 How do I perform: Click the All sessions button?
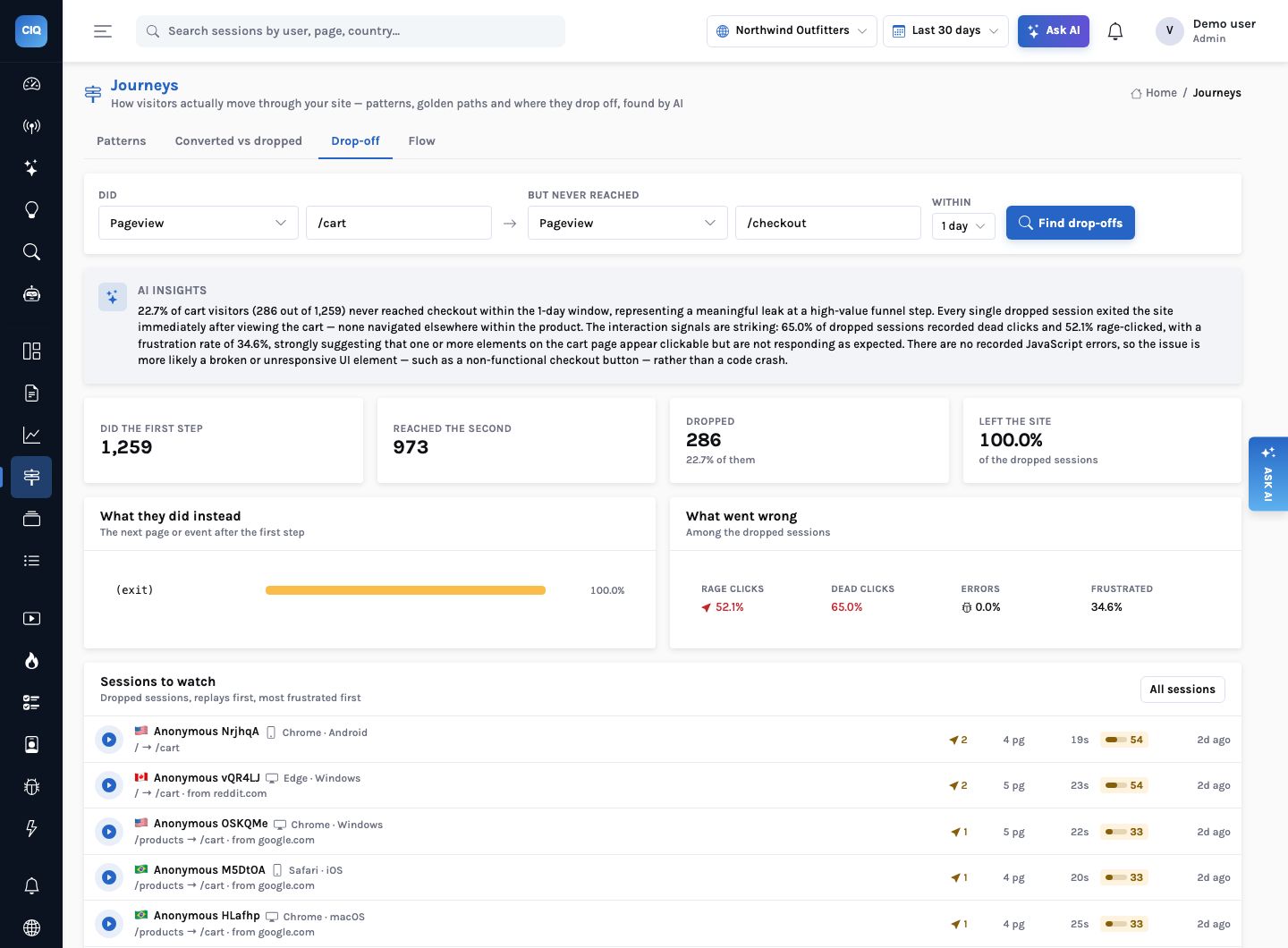[x=1182, y=690]
